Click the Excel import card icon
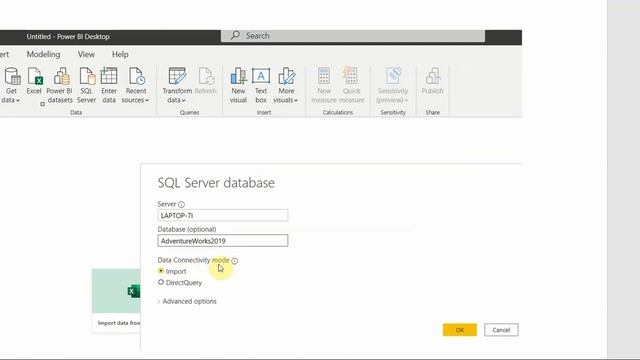Screen dimensions: 640x360 (134, 291)
